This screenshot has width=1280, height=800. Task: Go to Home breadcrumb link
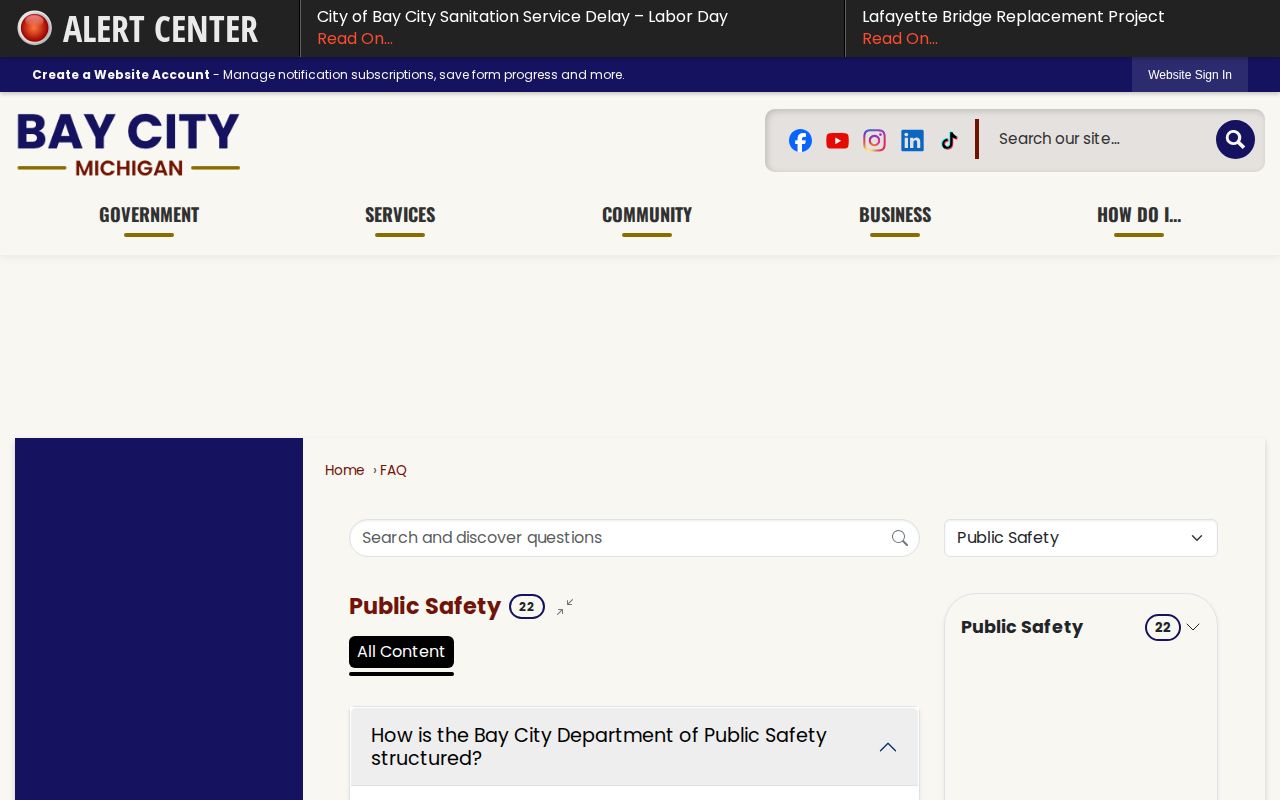coord(344,470)
